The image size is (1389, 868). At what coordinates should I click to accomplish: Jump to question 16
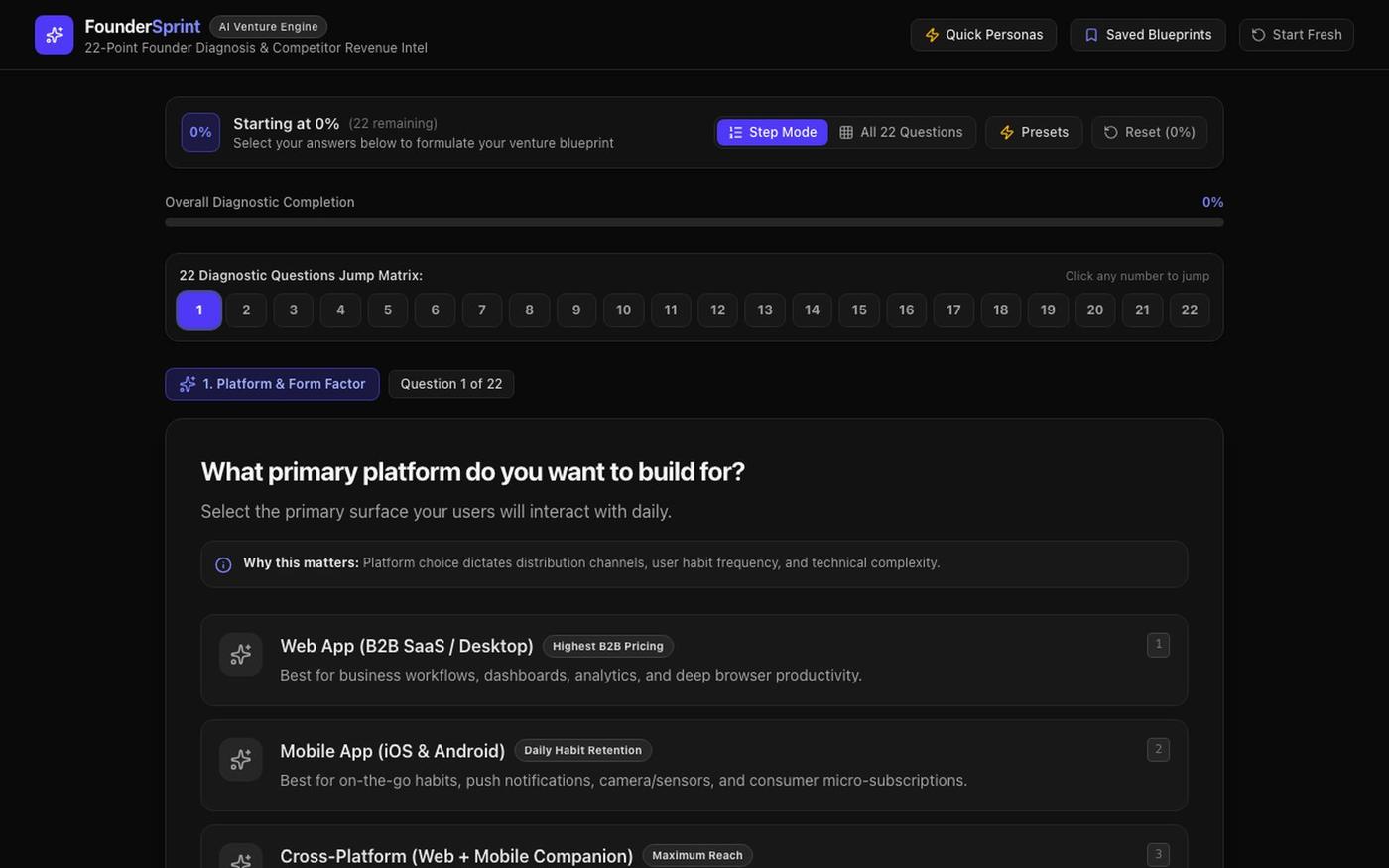tap(906, 310)
